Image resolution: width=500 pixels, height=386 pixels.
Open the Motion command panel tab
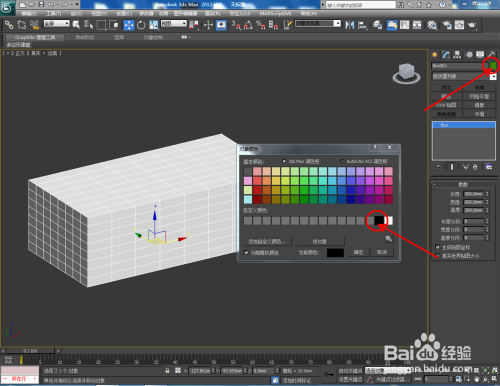(469, 55)
